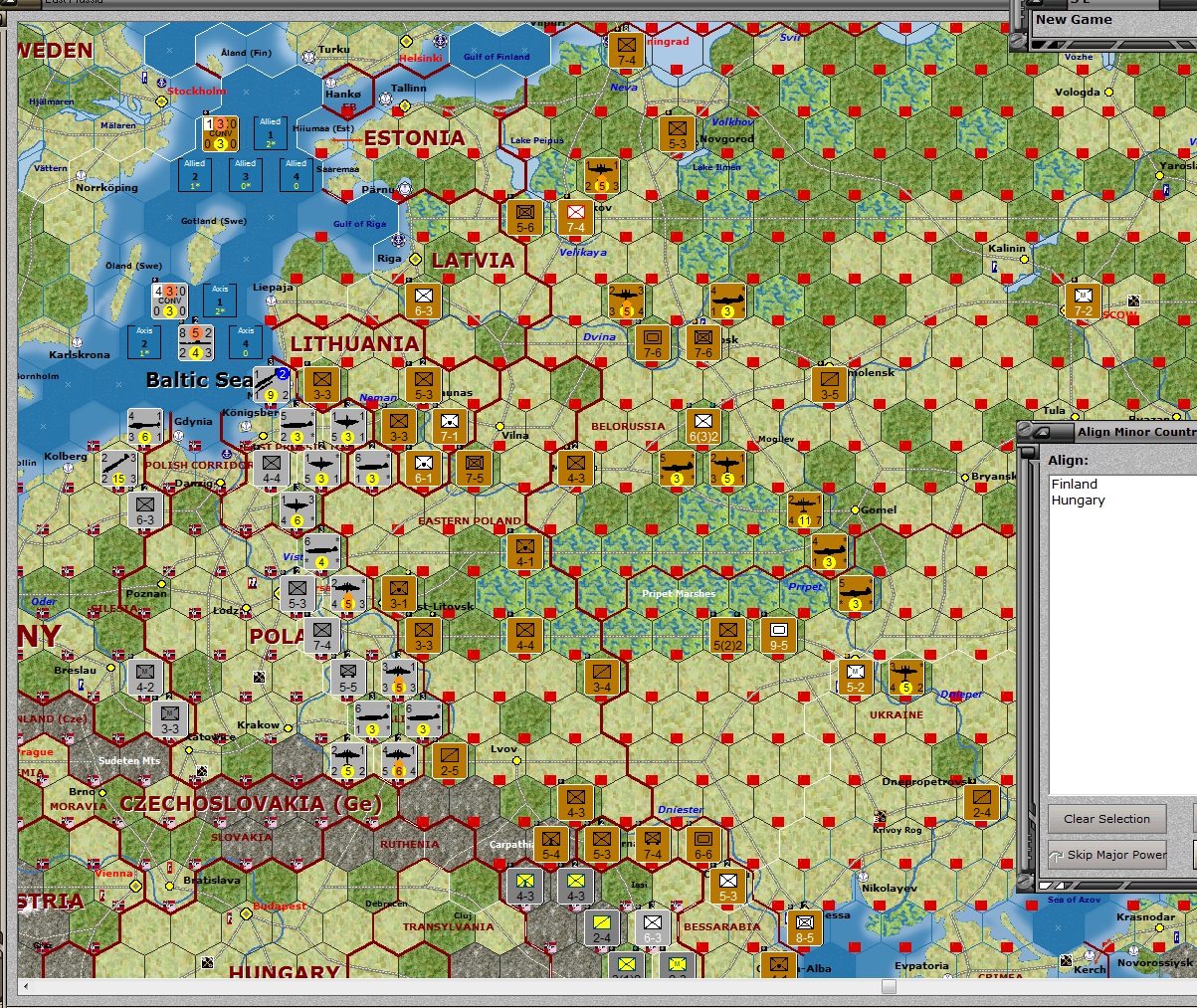Click the German naval unit above Baltic Sea label
Screen dimensions: 1197x1008
click(195, 342)
